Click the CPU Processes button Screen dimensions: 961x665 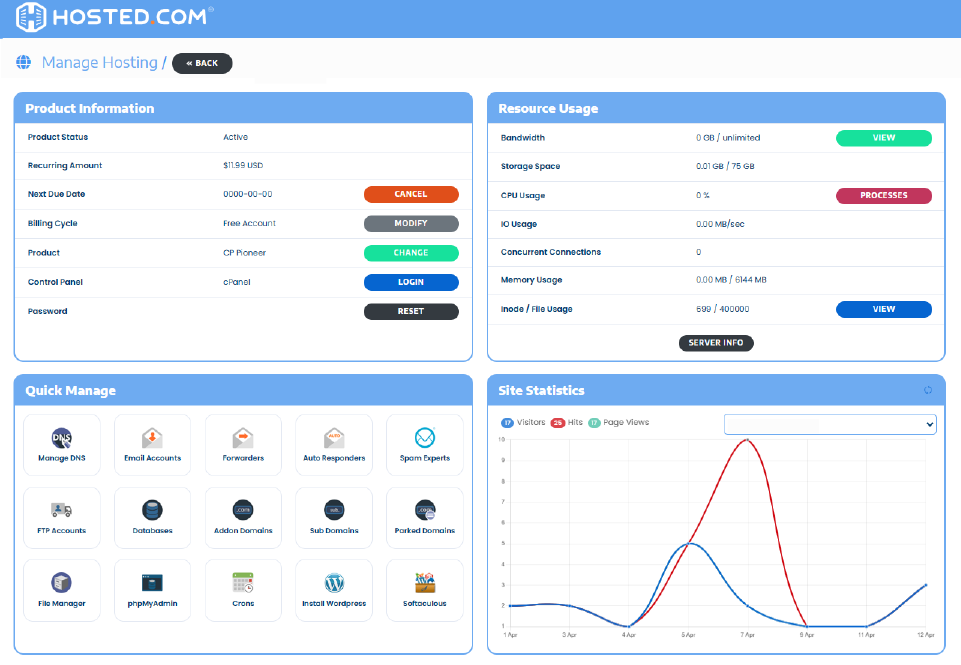(884, 196)
